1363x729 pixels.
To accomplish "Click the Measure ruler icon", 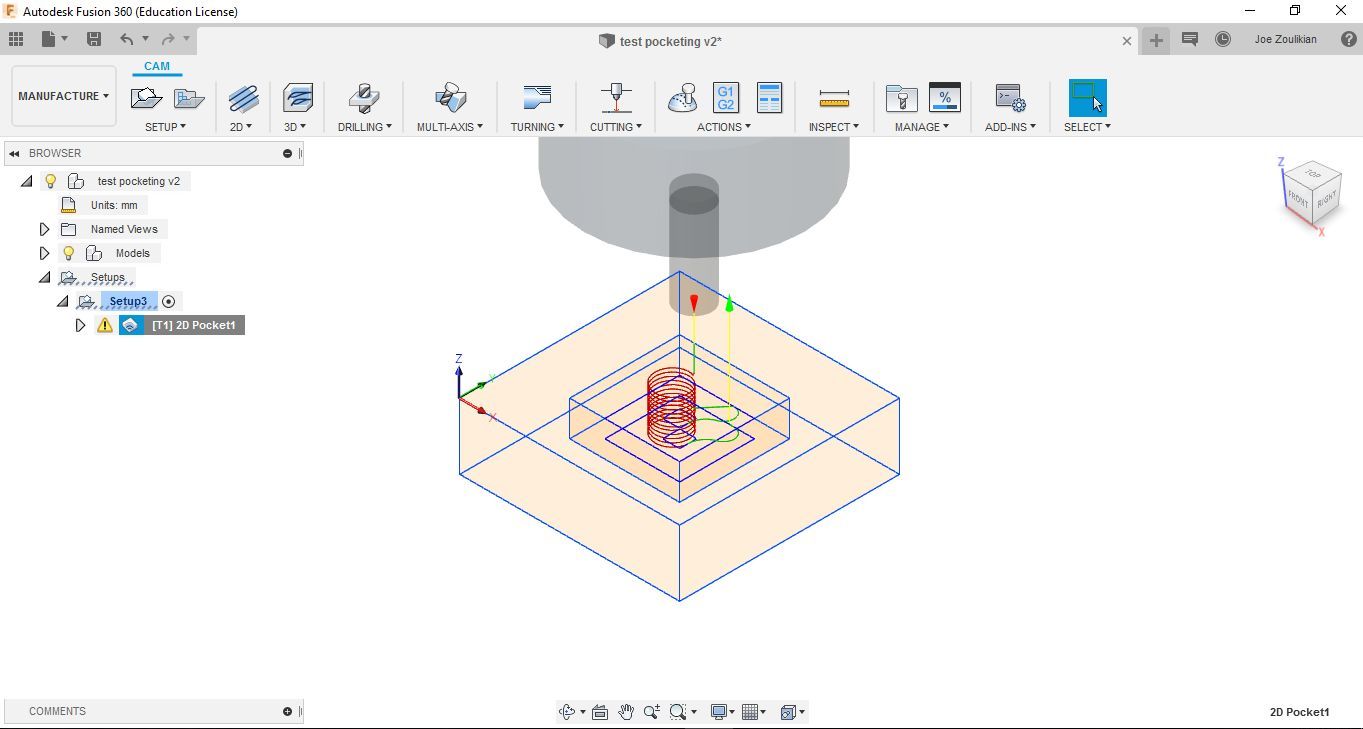I will click(x=834, y=98).
